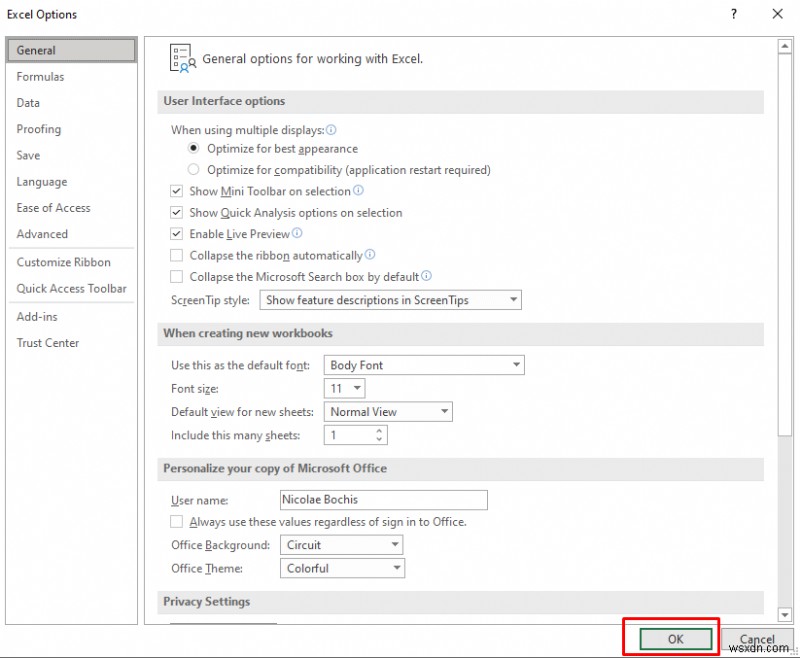Select Optimize for best appearance radio button

pyautogui.click(x=193, y=148)
